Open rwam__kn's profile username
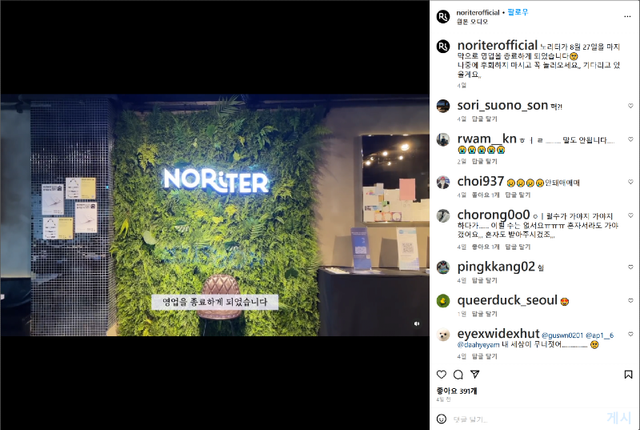Screen dimensions: 640x430 [487, 139]
